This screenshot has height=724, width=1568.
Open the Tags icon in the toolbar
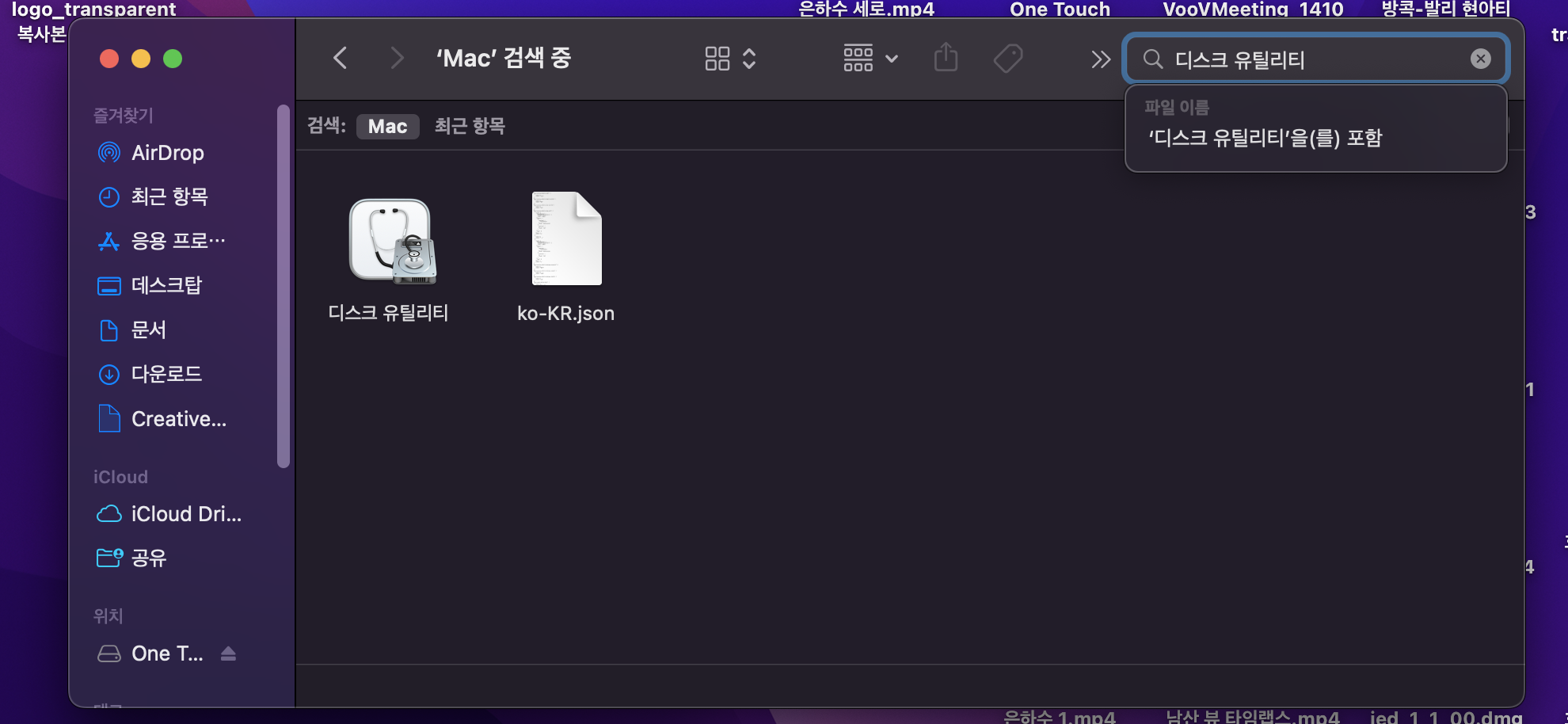1007,58
